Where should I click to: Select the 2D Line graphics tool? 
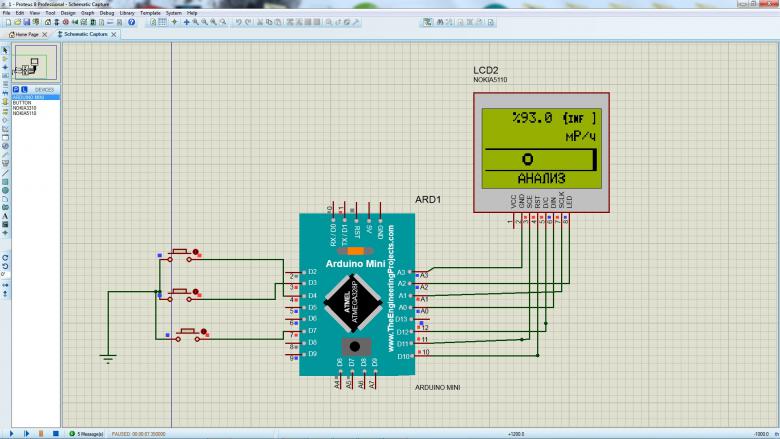[x=5, y=174]
